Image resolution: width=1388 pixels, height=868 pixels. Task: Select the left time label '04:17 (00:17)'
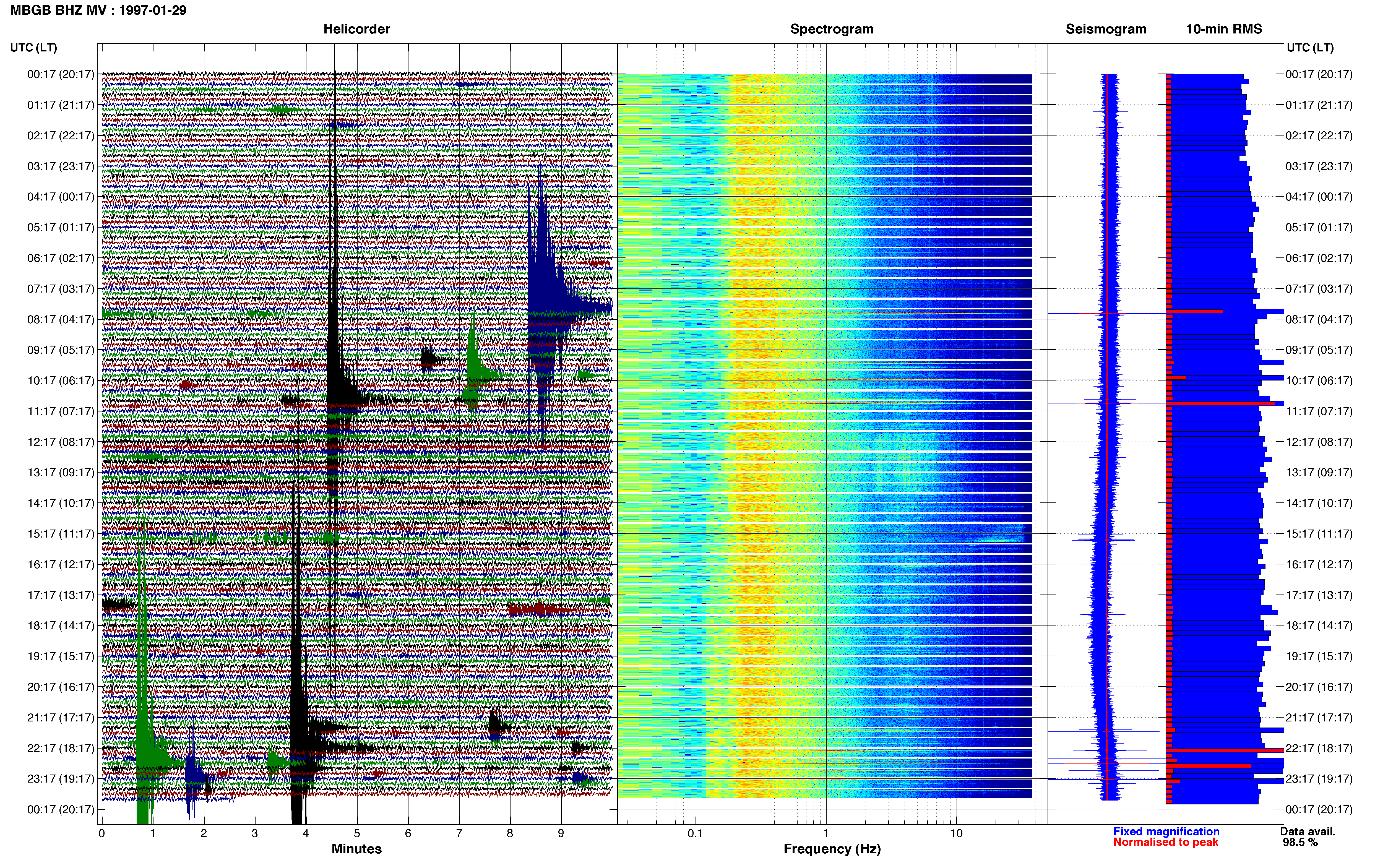point(61,197)
